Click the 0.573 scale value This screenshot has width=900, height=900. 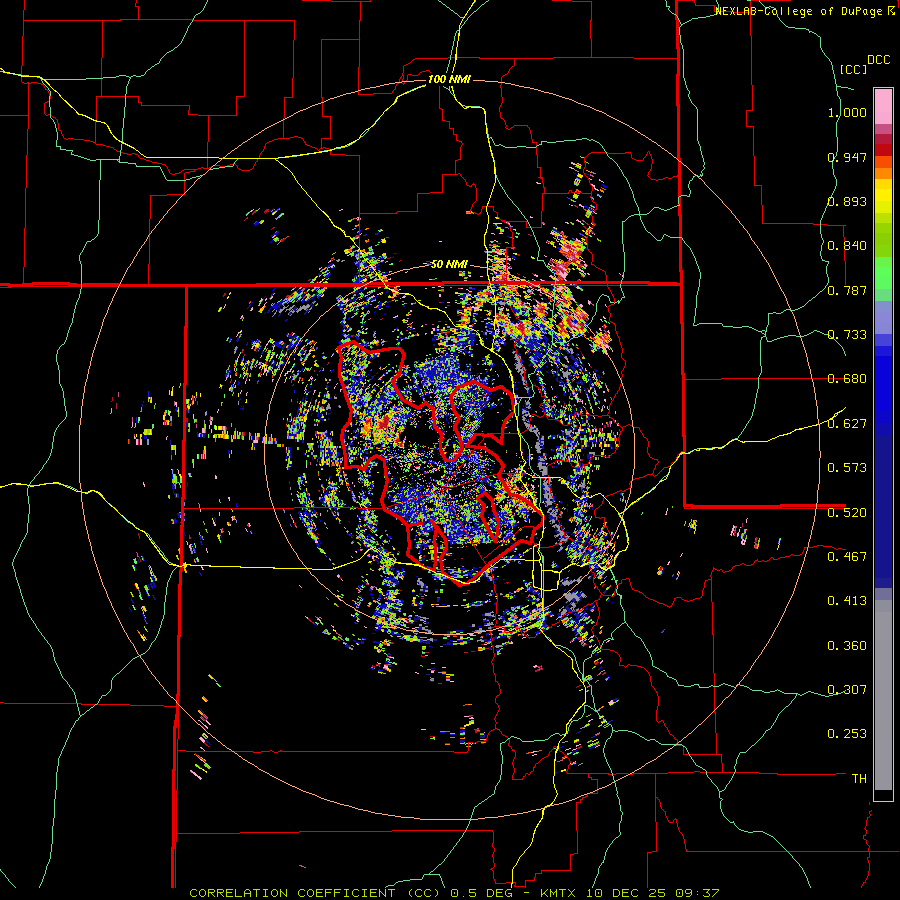(x=847, y=468)
